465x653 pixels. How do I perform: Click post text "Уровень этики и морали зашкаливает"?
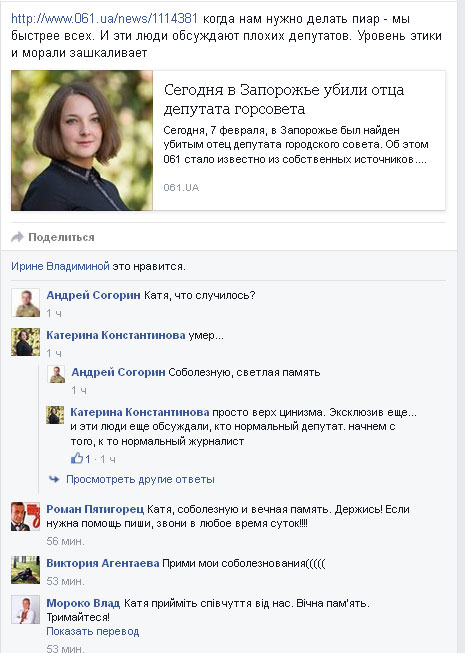pos(226,45)
